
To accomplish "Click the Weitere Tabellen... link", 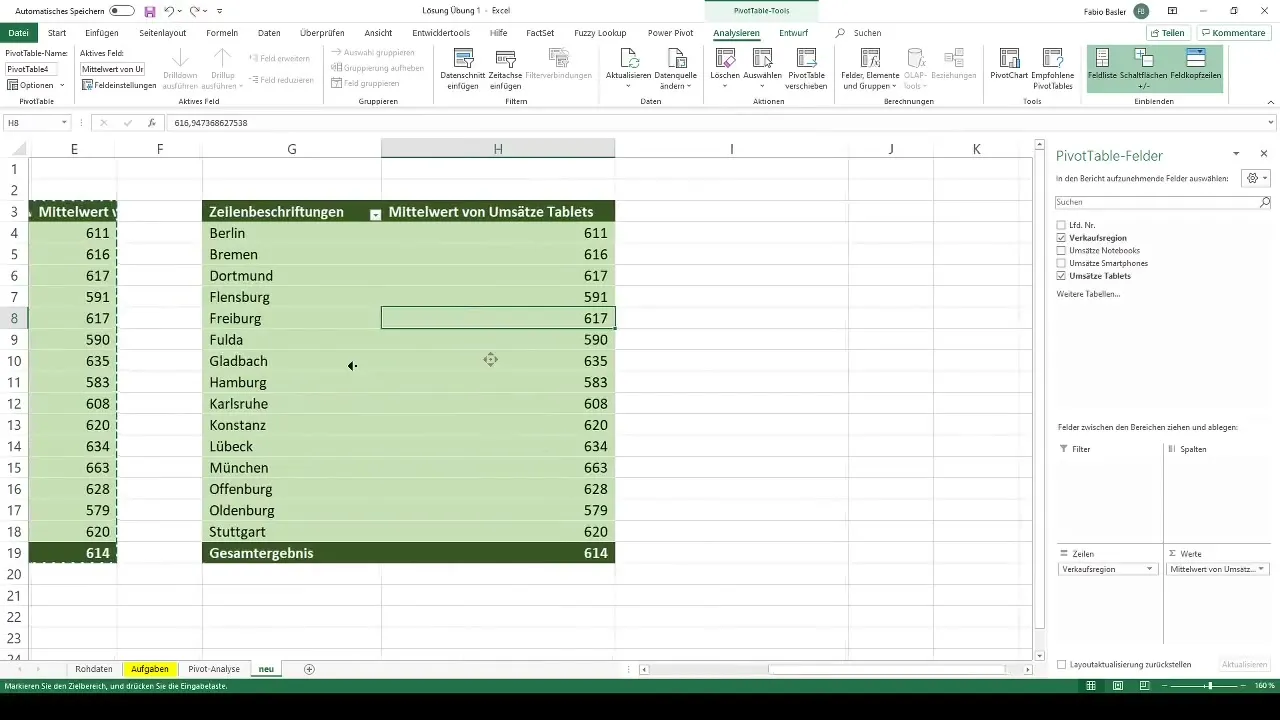I will tap(1088, 294).
